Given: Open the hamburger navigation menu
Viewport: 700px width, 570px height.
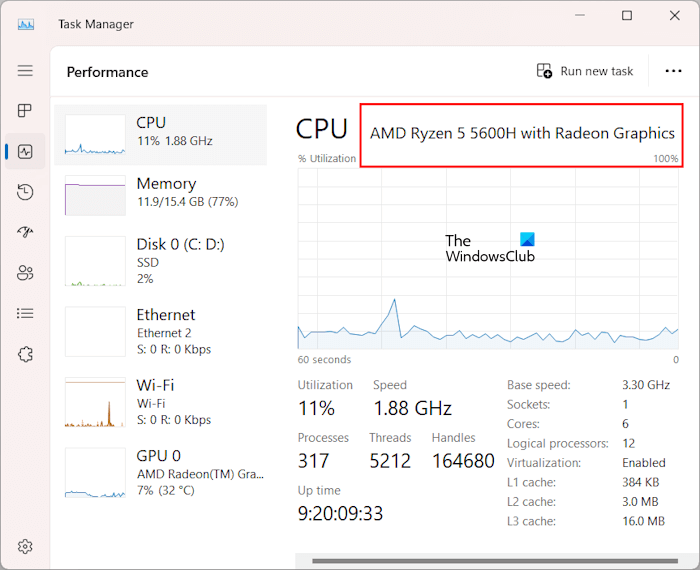Looking at the screenshot, I should [25, 71].
